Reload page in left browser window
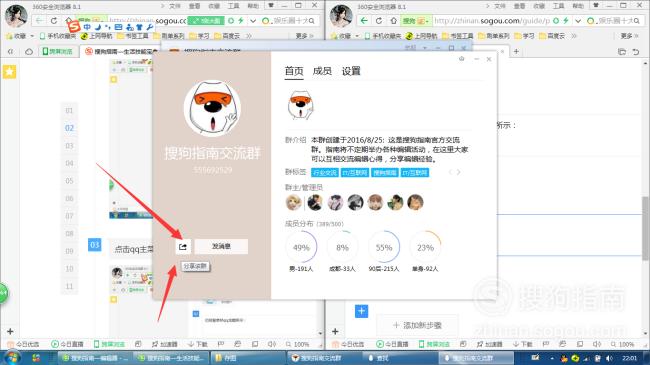The height and width of the screenshot is (365, 650). pyautogui.click(x=54, y=21)
